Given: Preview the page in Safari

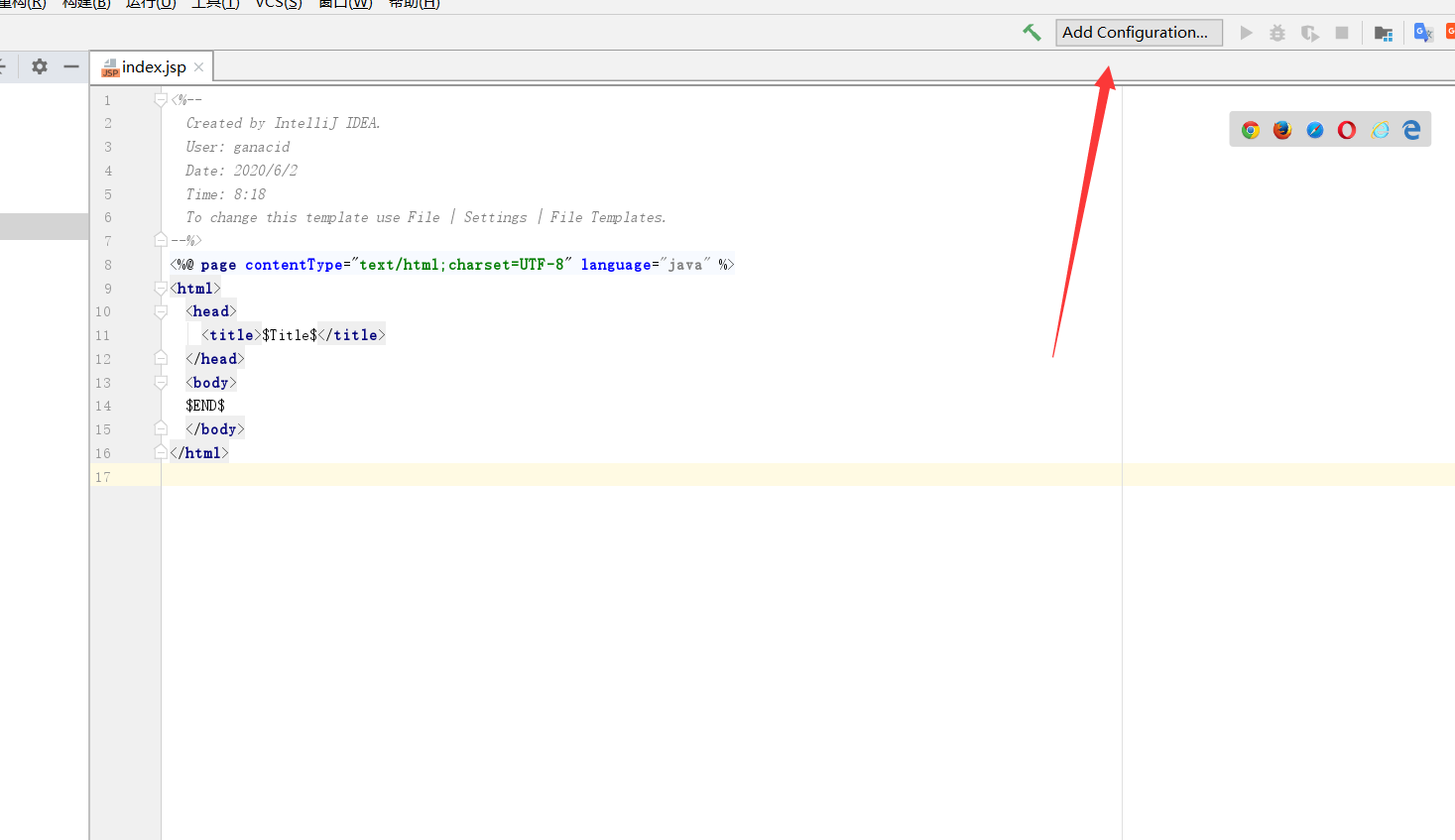Looking at the screenshot, I should click(x=1315, y=130).
